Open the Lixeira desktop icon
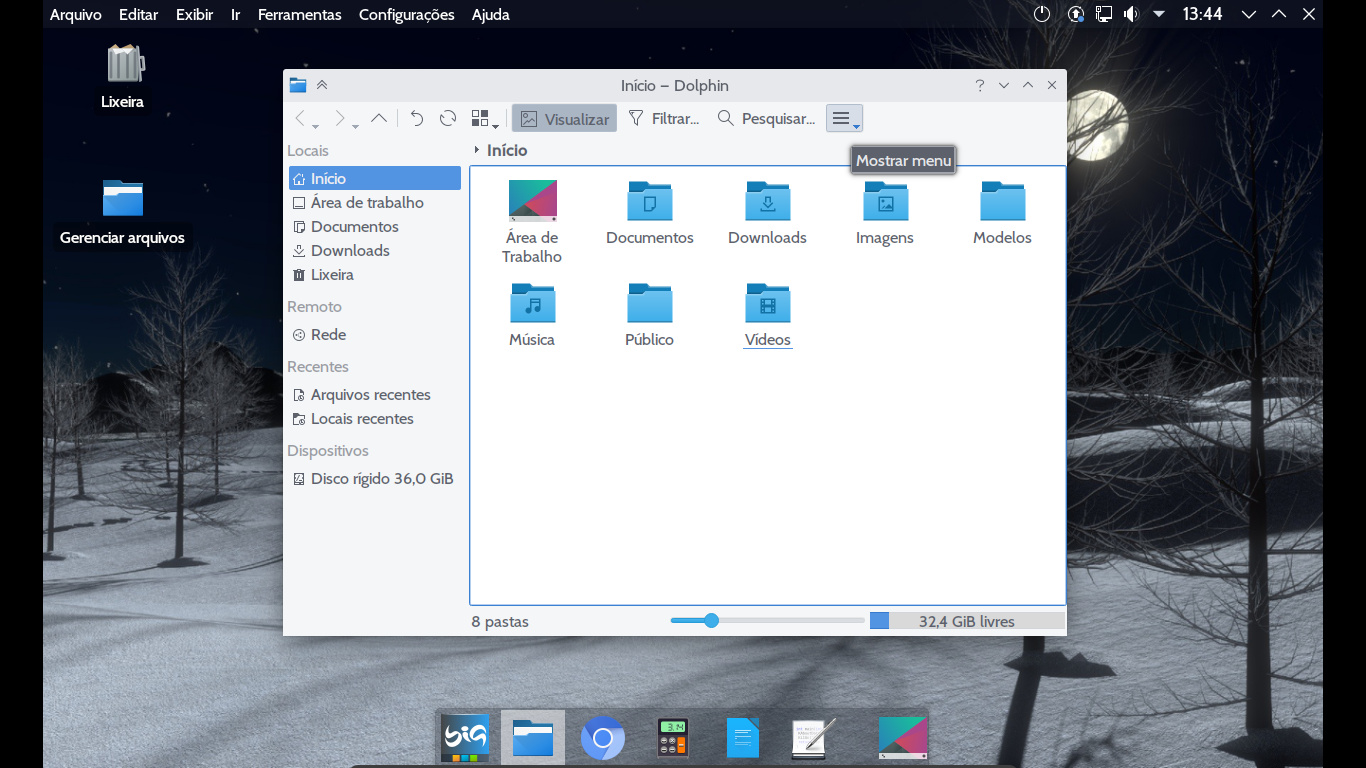 pyautogui.click(x=123, y=66)
